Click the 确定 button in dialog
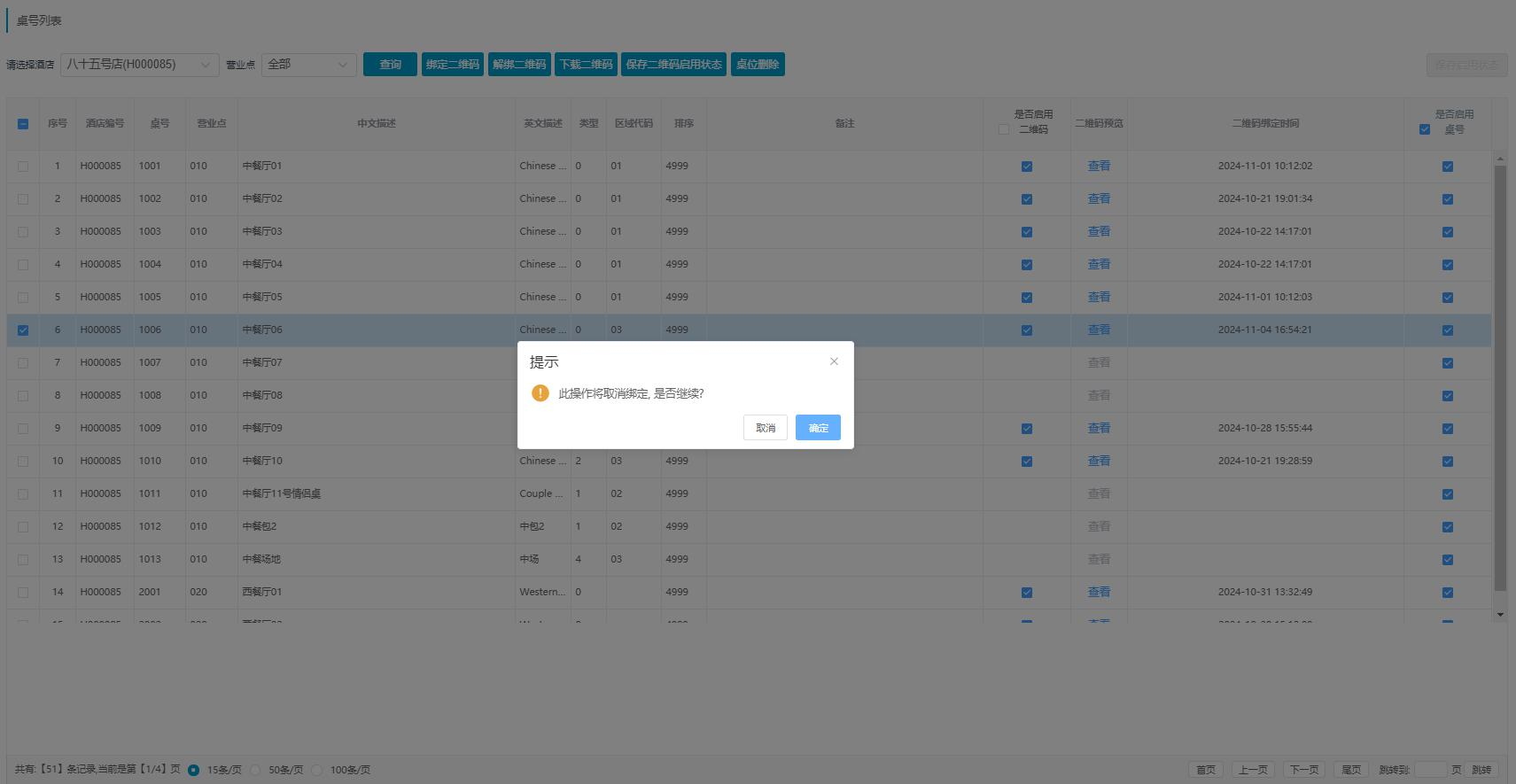The width and height of the screenshot is (1516, 784). click(818, 428)
